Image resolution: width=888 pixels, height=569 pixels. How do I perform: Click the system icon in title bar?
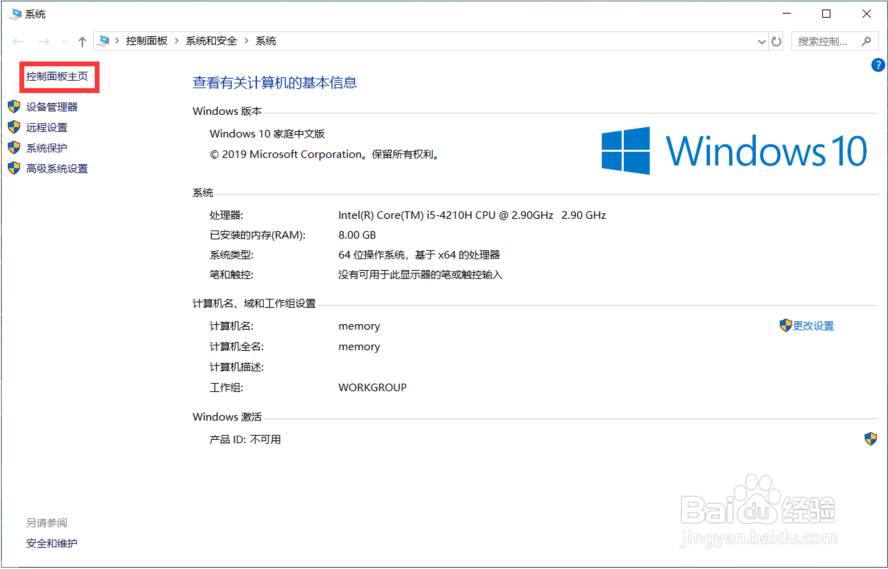click(x=16, y=14)
